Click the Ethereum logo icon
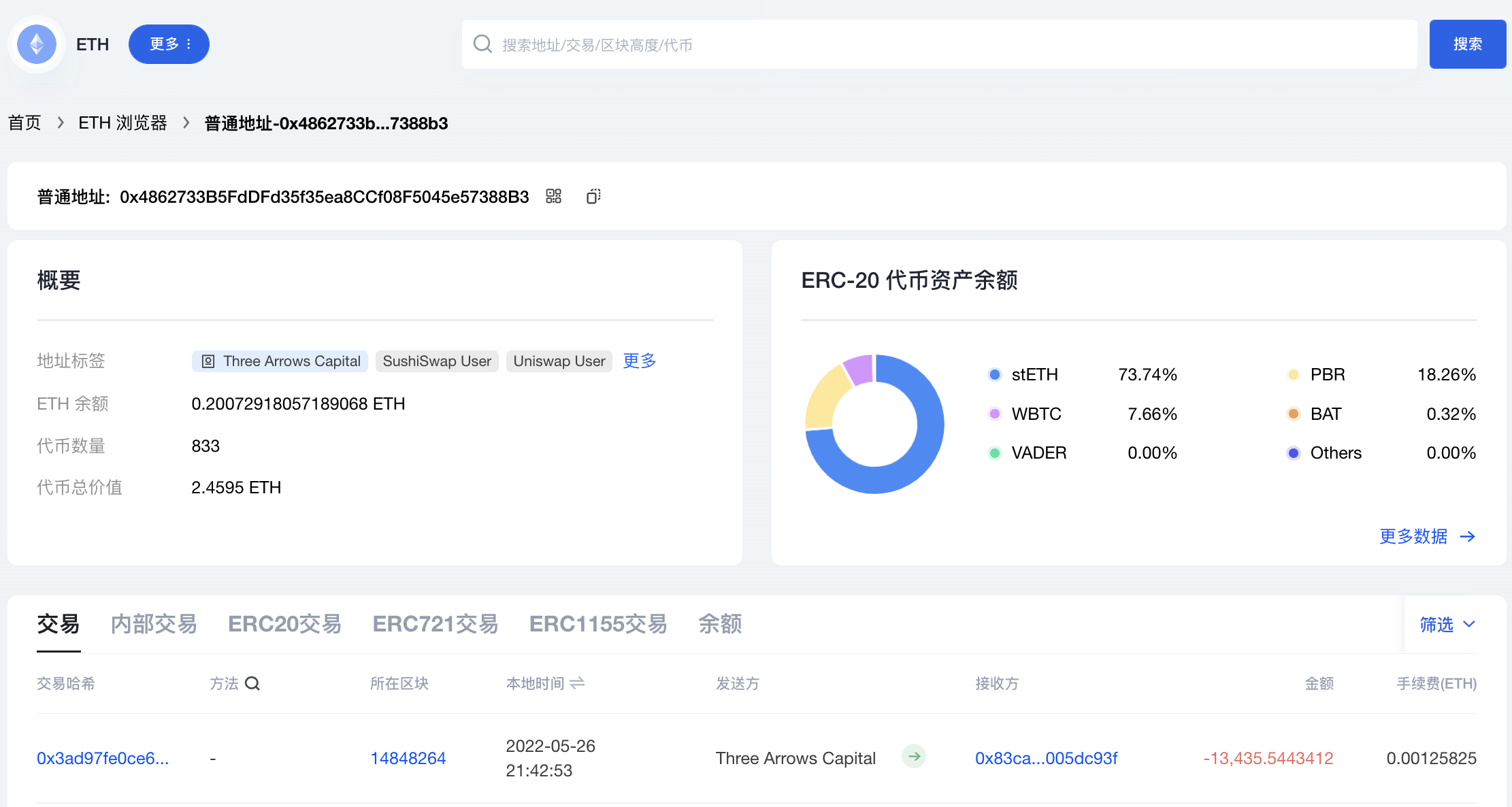Screen dimensions: 1512x807 point(37,44)
